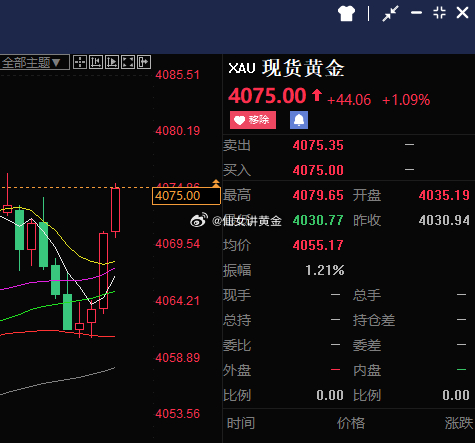Click the 4058.89 axis price label

pyautogui.click(x=178, y=358)
